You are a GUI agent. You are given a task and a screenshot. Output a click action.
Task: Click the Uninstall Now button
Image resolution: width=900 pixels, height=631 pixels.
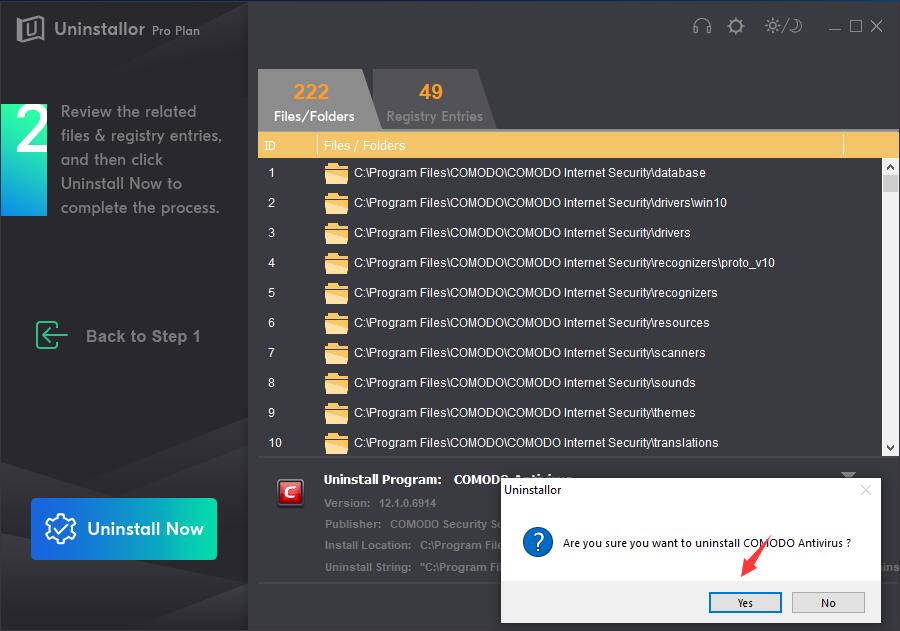pyautogui.click(x=124, y=529)
